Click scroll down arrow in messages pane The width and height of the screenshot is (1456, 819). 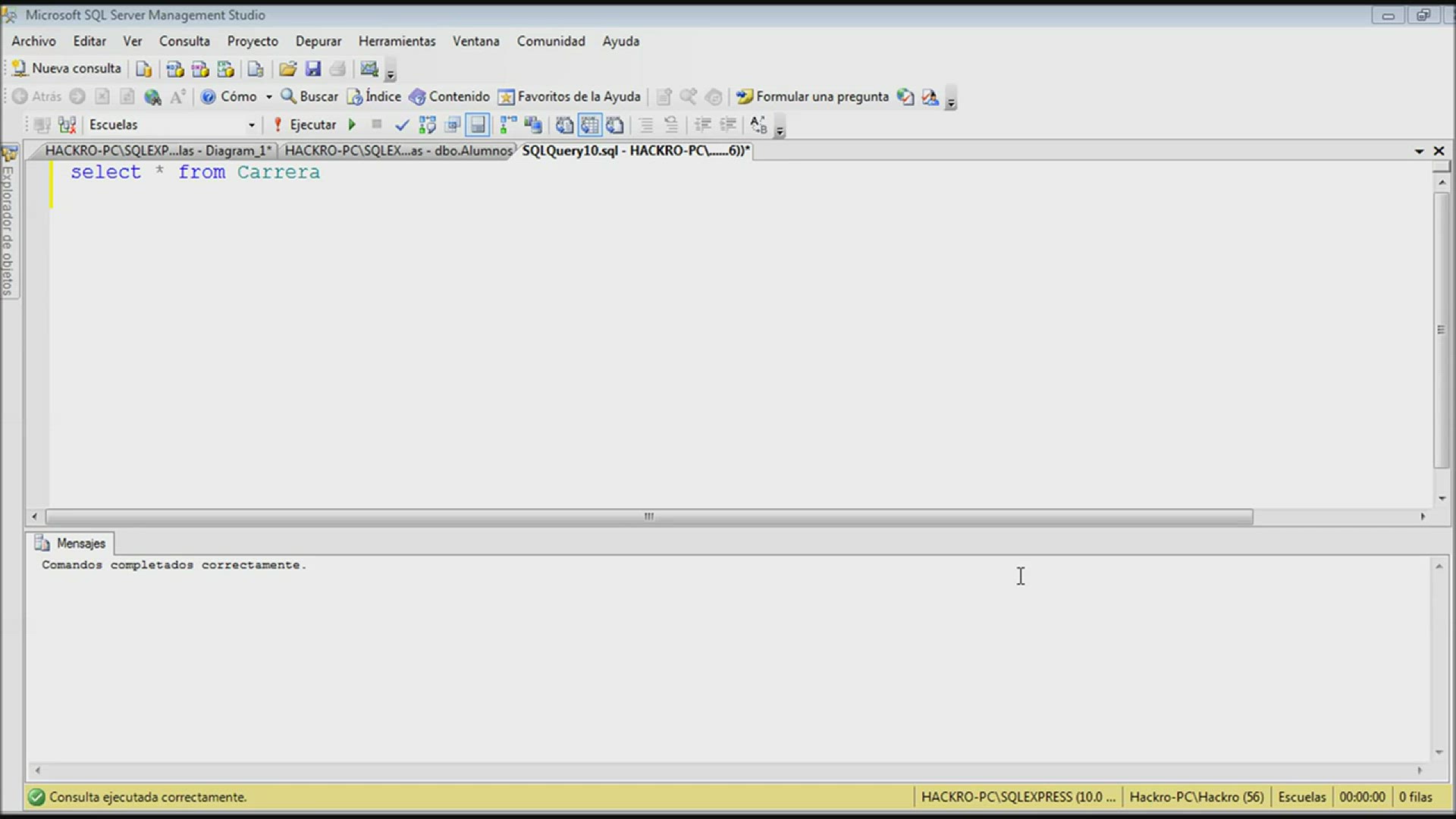pos(1439,752)
